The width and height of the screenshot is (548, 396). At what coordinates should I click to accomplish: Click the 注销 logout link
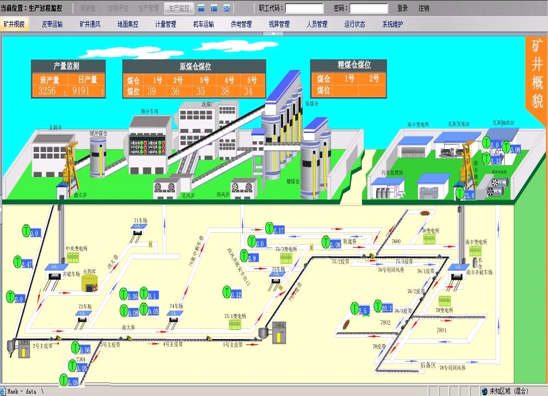(424, 8)
